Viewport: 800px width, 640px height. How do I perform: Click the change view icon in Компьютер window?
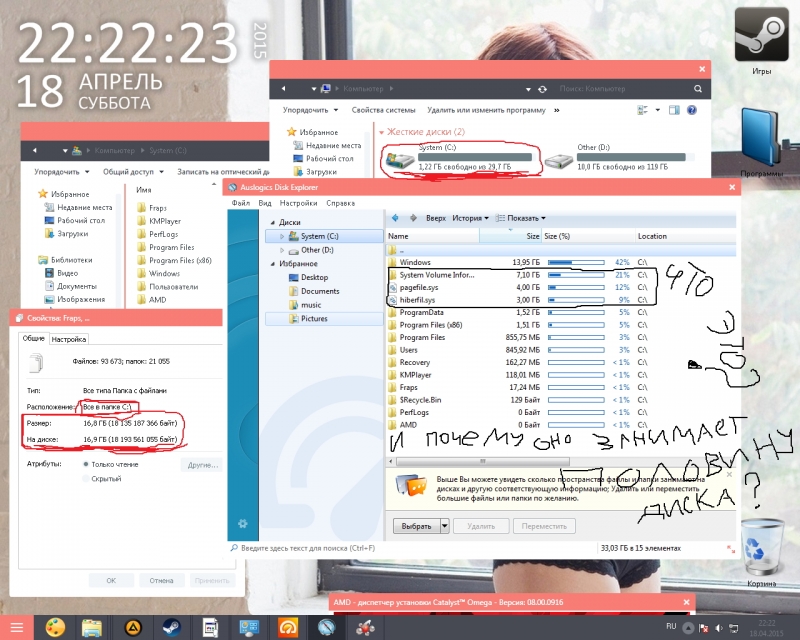[x=643, y=110]
